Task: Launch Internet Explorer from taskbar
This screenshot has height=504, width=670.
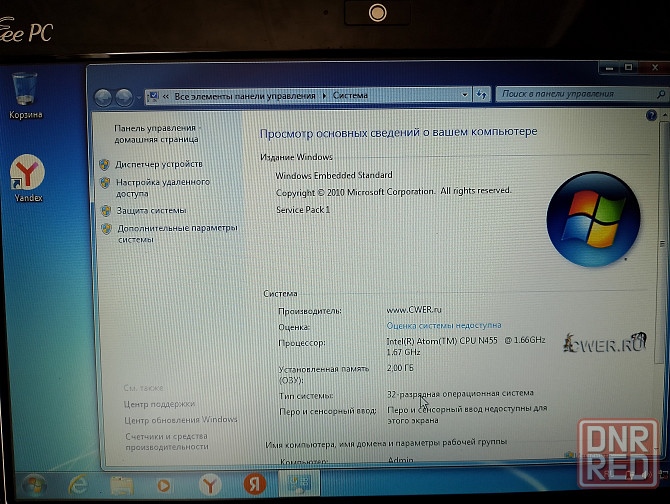Action: tap(78, 485)
